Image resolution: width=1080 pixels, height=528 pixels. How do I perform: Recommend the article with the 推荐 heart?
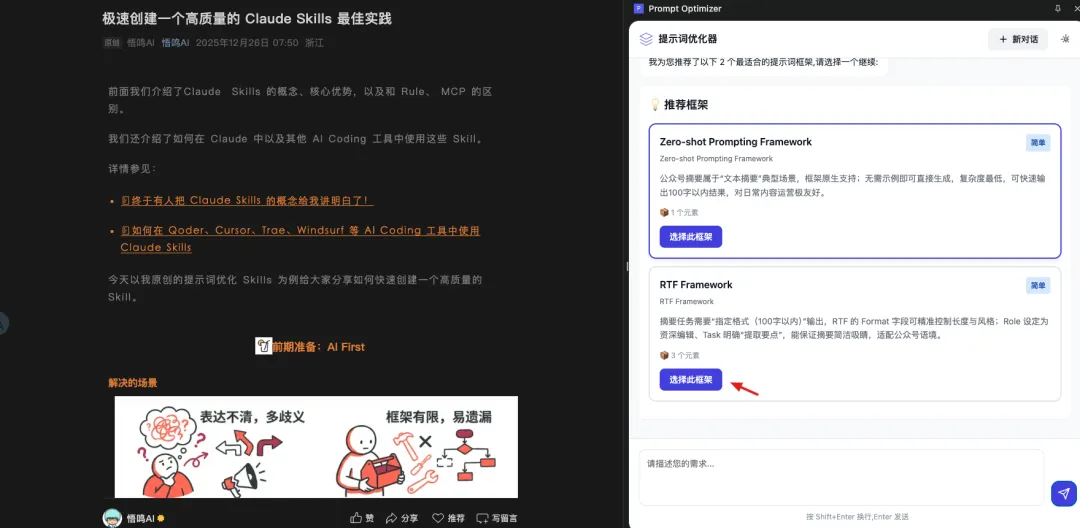[x=448, y=518]
